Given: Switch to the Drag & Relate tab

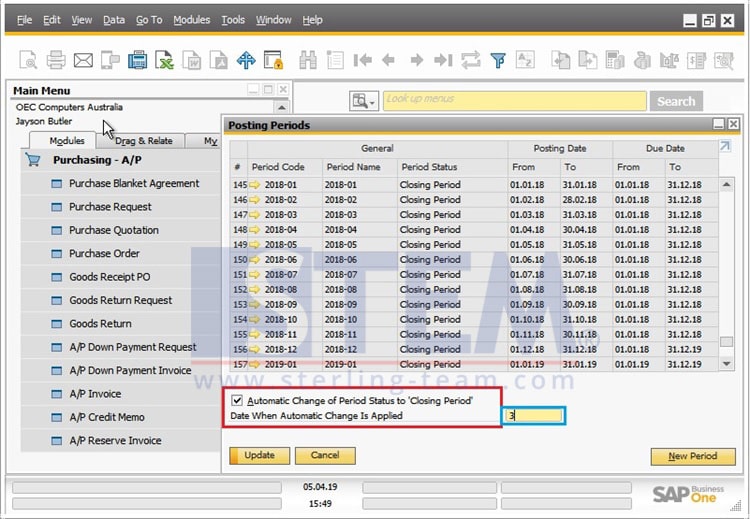Looking at the screenshot, I should point(142,141).
